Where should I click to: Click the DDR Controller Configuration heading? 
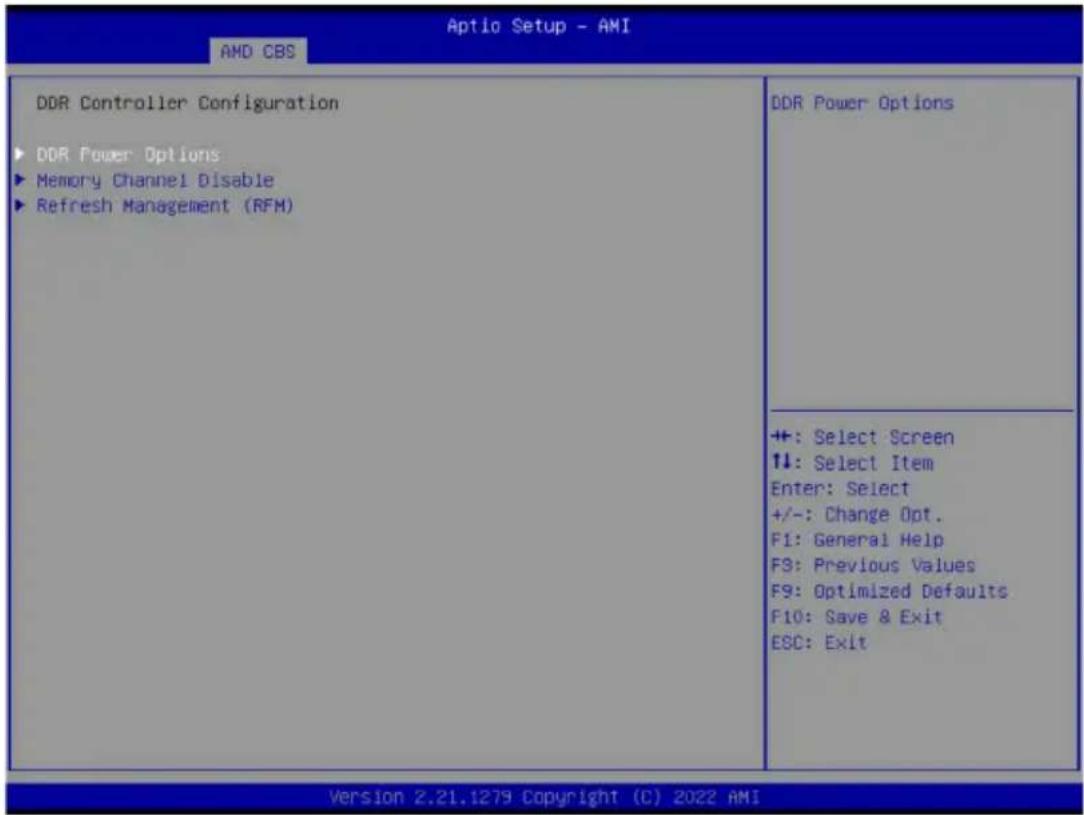coord(187,103)
